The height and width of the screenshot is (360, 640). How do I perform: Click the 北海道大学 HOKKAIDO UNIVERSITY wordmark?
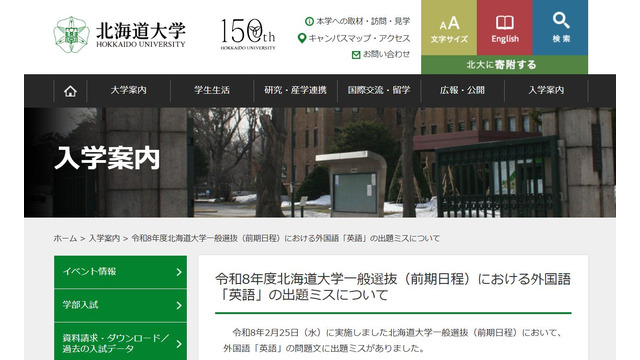(x=141, y=35)
